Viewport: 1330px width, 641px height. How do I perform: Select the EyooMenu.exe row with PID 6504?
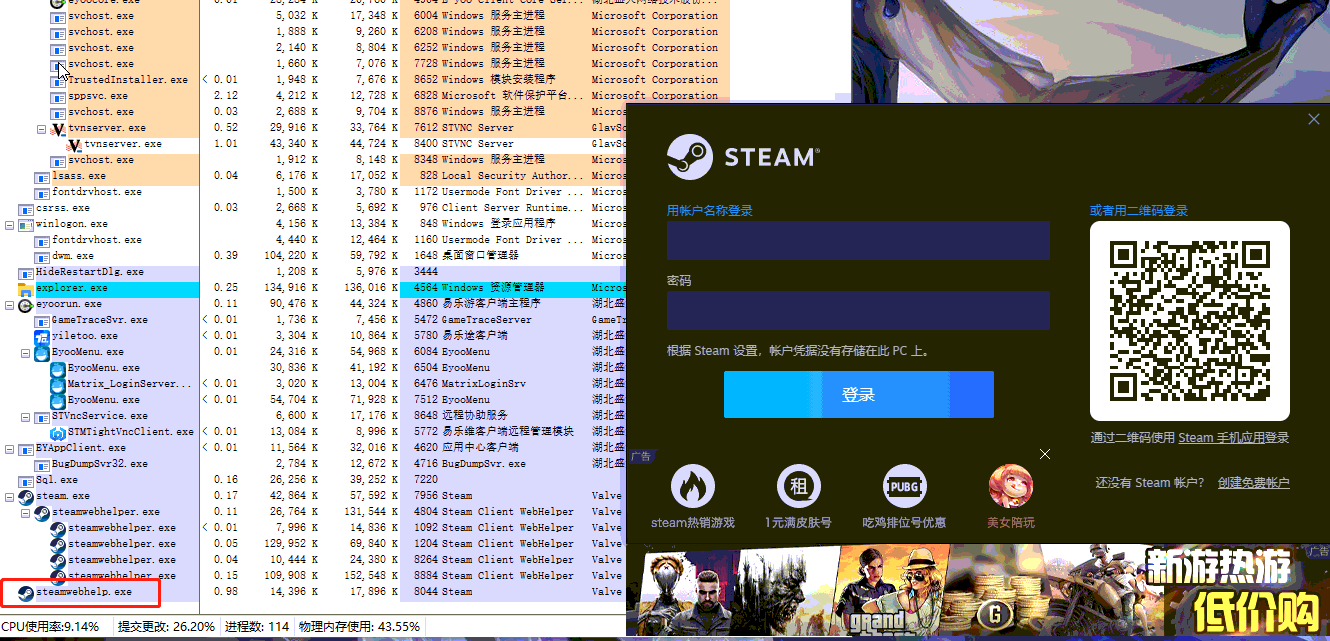pyautogui.click(x=313, y=368)
